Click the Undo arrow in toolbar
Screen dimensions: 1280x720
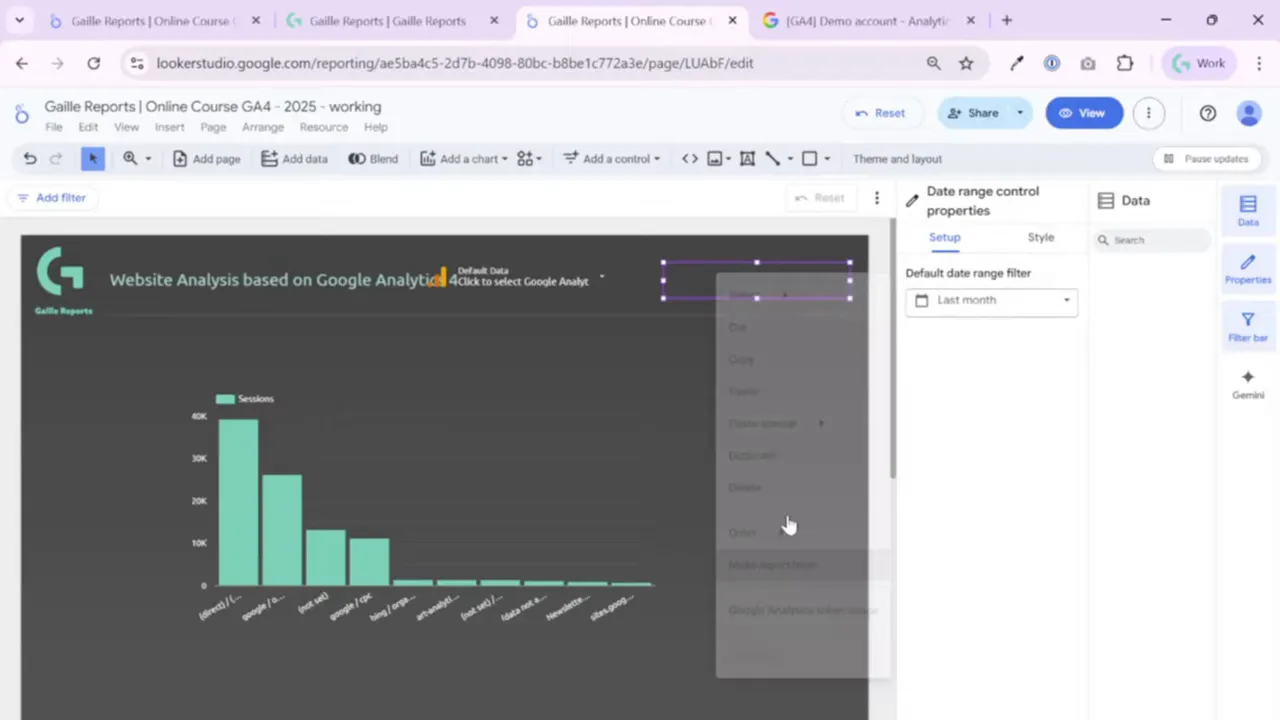[x=30, y=159]
